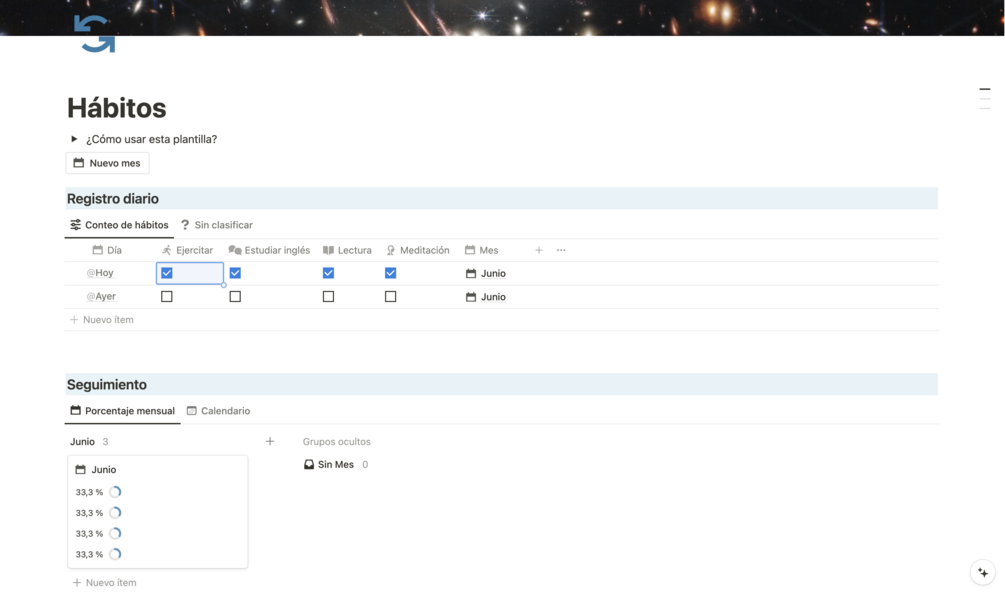The height and width of the screenshot is (604, 1005).
Task: Open the Mes column header menu
Action: pos(481,250)
